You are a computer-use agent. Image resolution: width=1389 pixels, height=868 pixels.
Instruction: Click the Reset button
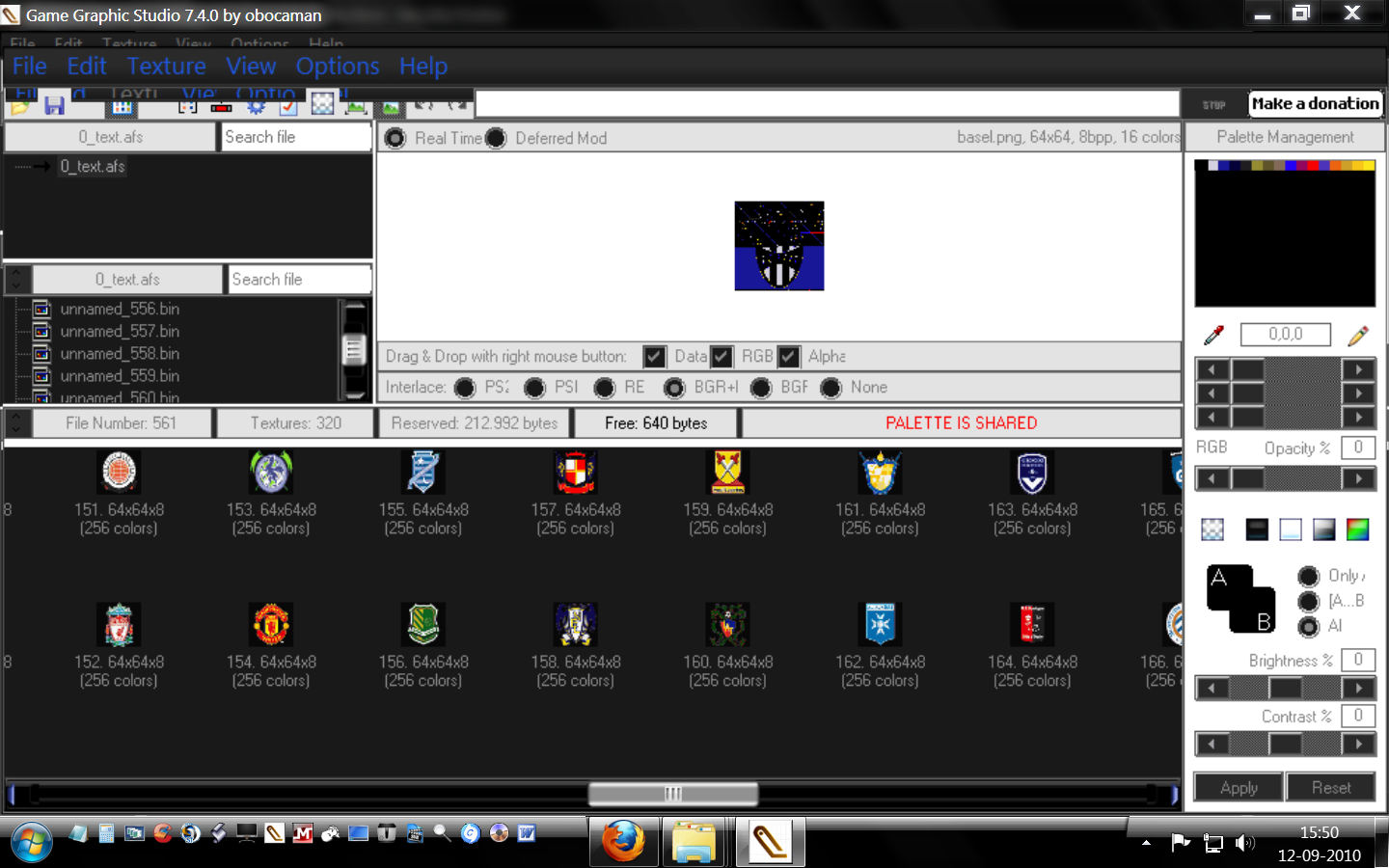1331,788
